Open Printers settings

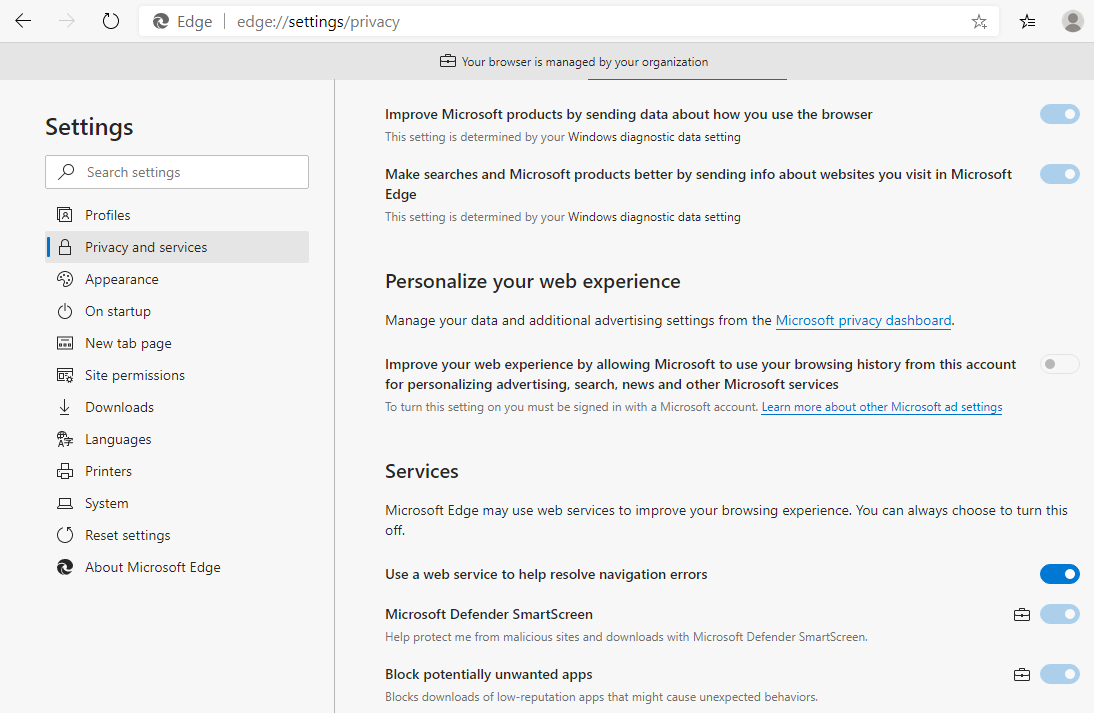[x=177, y=472]
